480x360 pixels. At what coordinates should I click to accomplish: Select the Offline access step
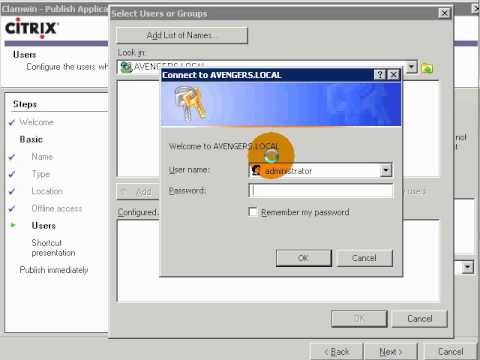click(57, 208)
